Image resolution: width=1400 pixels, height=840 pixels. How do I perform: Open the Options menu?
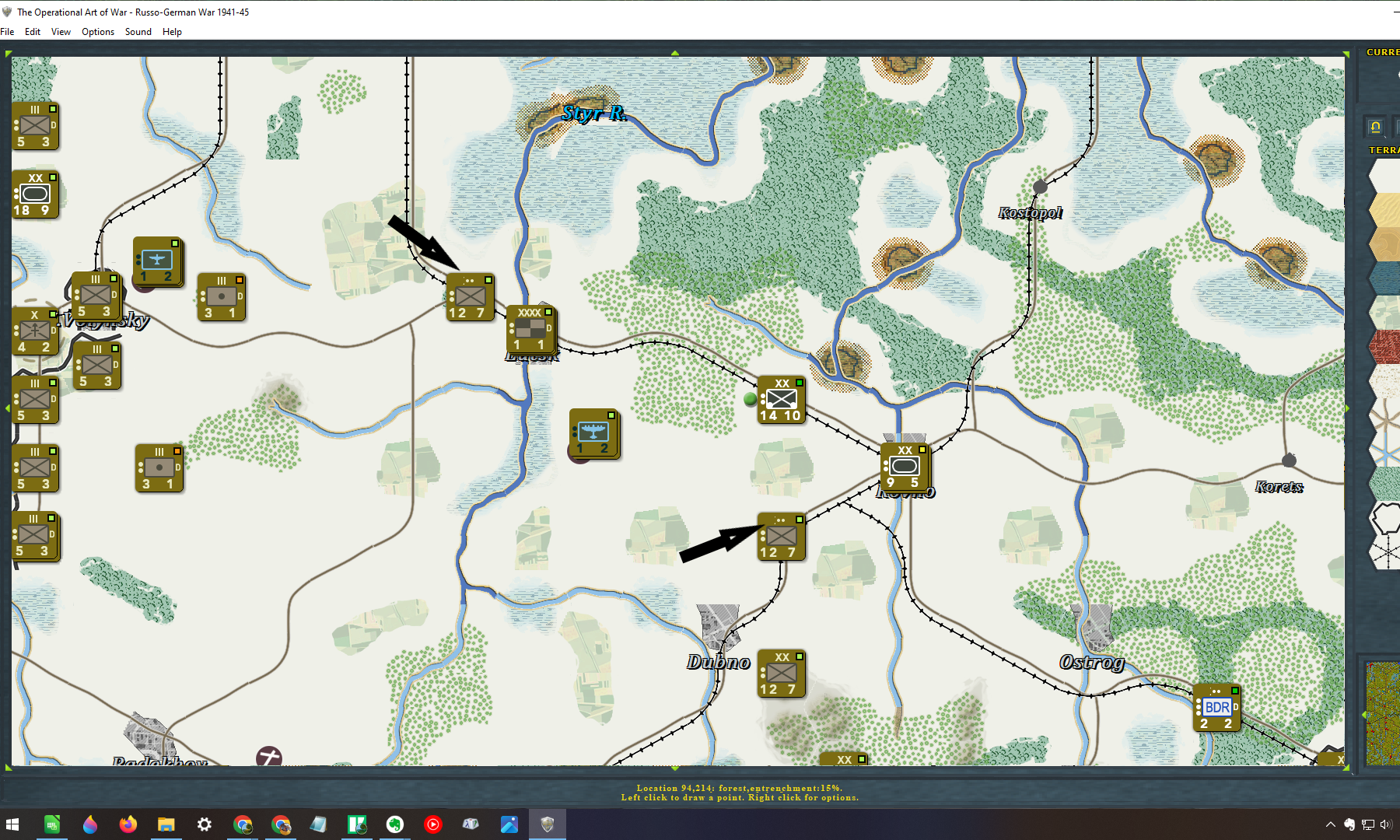[x=98, y=32]
